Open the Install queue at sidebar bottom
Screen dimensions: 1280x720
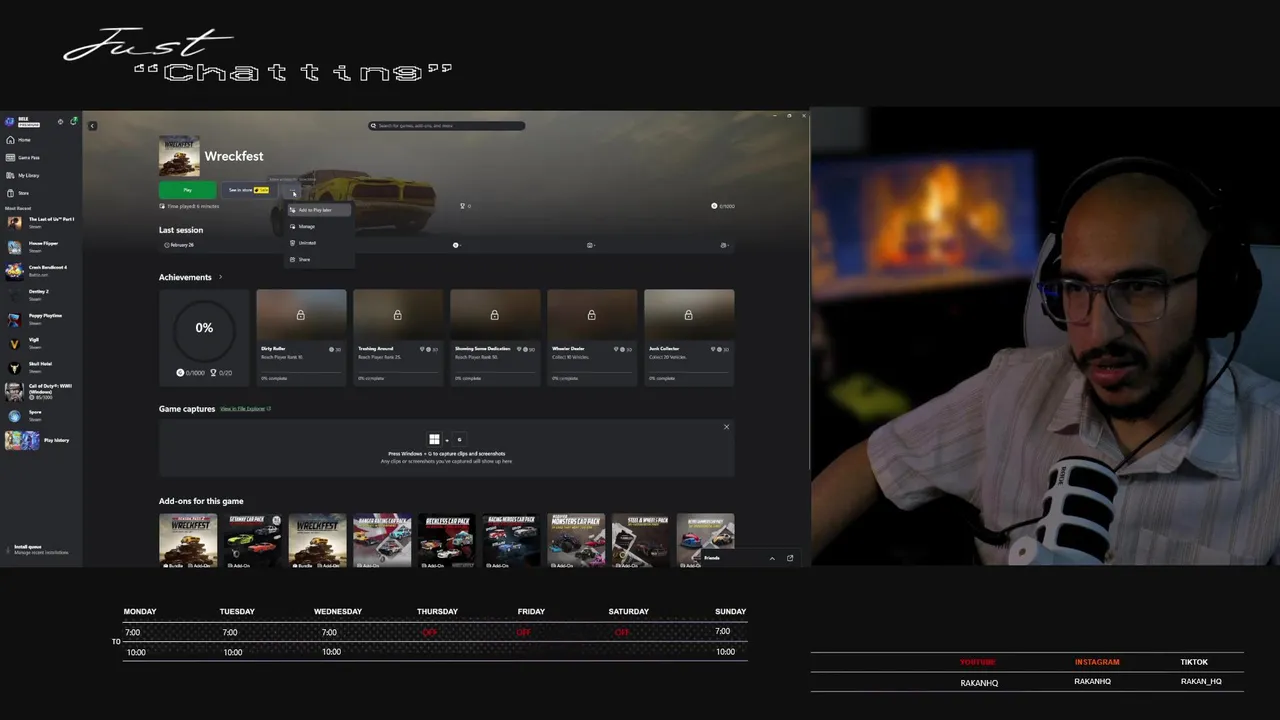click(41, 549)
